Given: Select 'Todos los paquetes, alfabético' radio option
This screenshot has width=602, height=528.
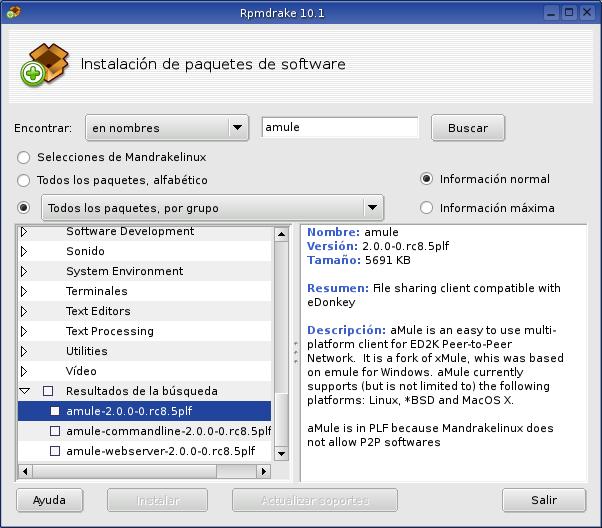Looking at the screenshot, I should (x=24, y=180).
